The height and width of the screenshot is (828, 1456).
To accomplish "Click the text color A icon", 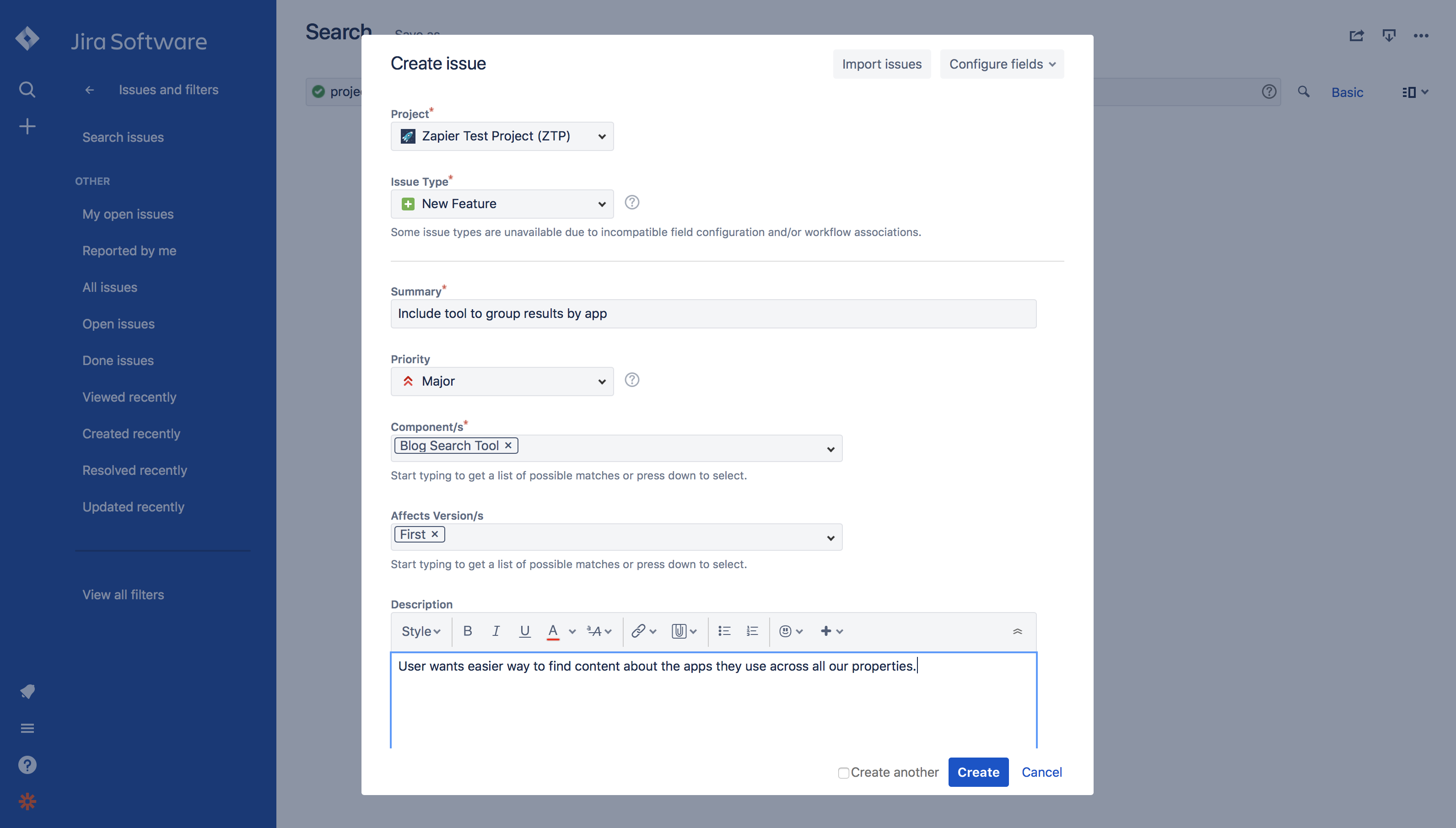I will [553, 631].
